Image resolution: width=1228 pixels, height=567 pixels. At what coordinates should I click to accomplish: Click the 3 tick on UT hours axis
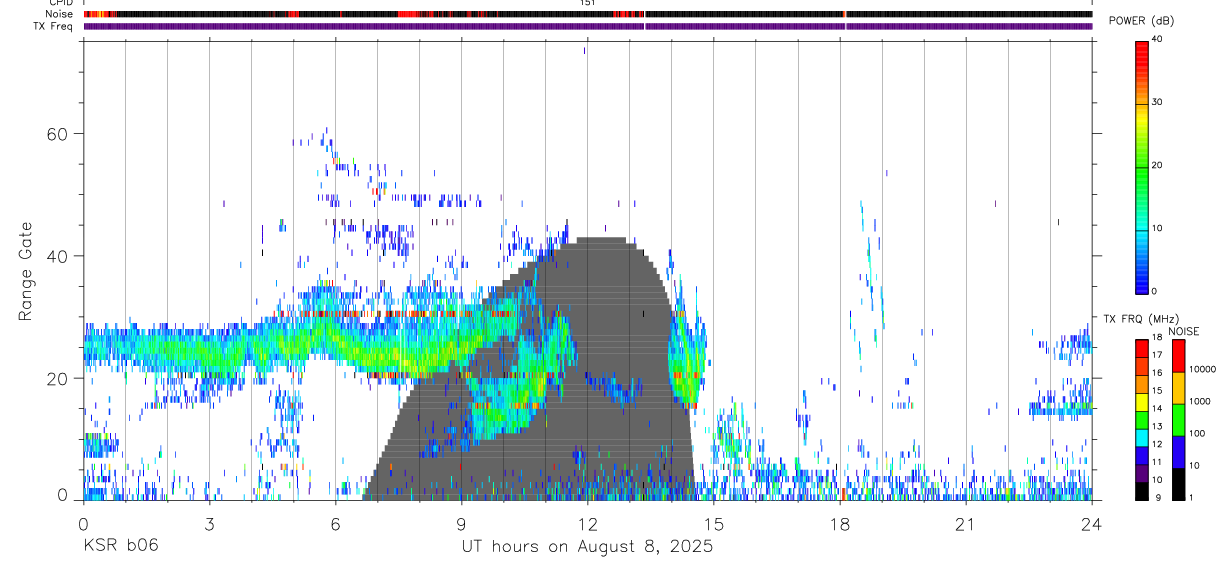point(209,524)
